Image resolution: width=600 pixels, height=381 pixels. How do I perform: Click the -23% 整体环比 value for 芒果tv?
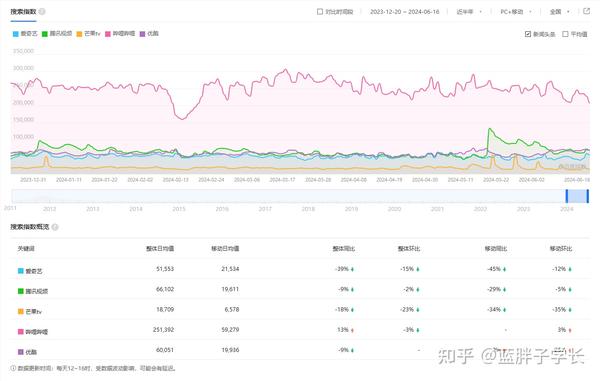[407, 309]
